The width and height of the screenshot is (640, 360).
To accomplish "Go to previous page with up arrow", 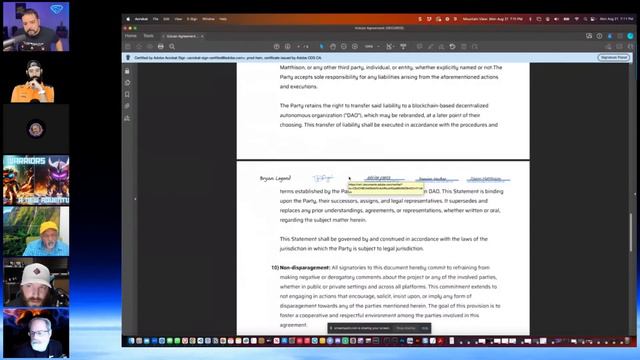I will [277, 47].
